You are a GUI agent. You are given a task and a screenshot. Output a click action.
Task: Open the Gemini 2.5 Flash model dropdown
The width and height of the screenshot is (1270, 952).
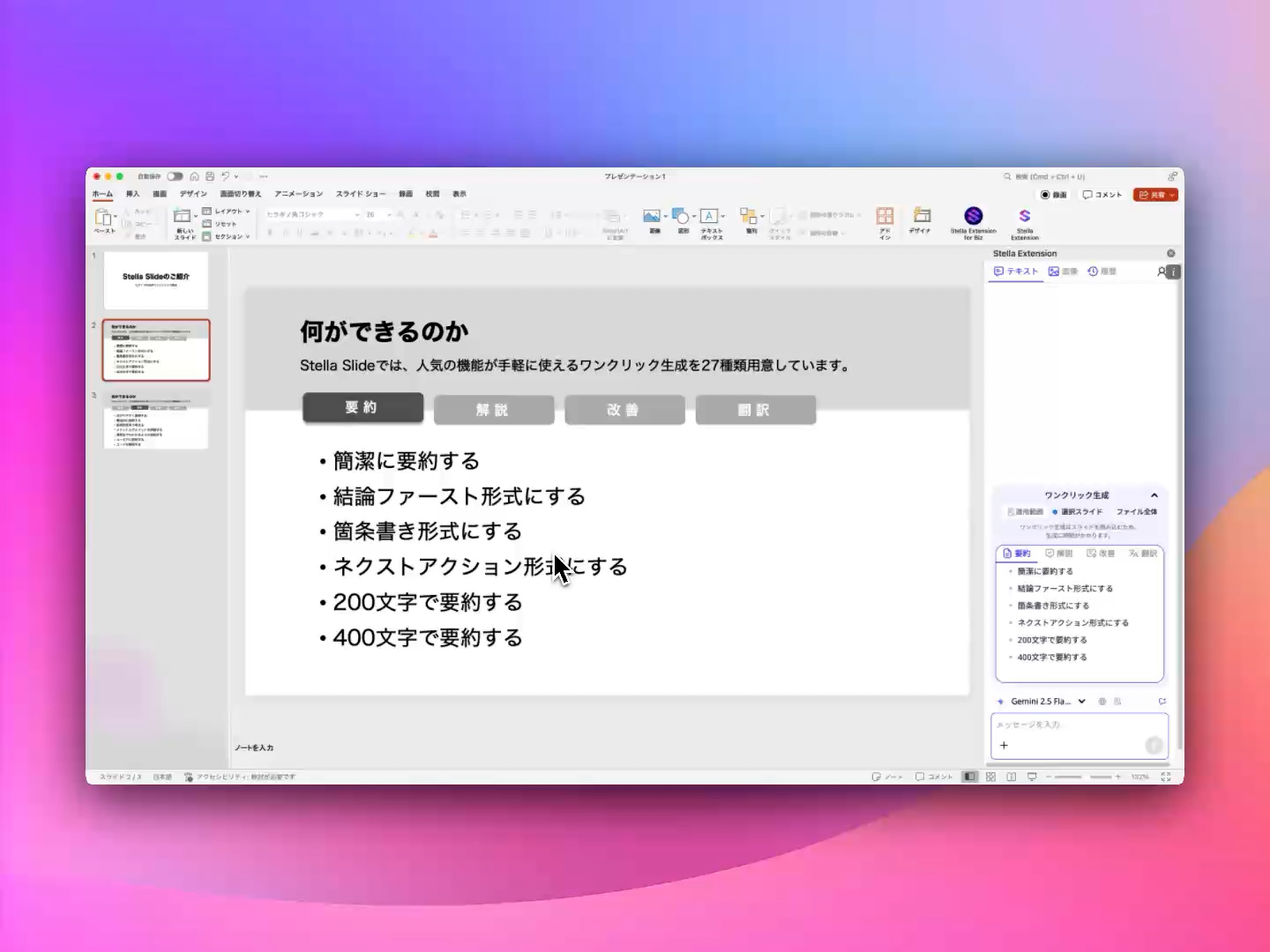point(1048,702)
